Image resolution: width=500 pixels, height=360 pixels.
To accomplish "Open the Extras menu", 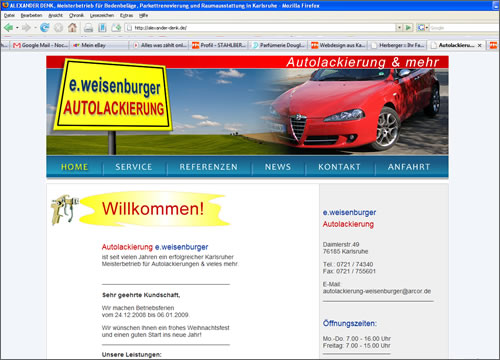I will coord(126,15).
